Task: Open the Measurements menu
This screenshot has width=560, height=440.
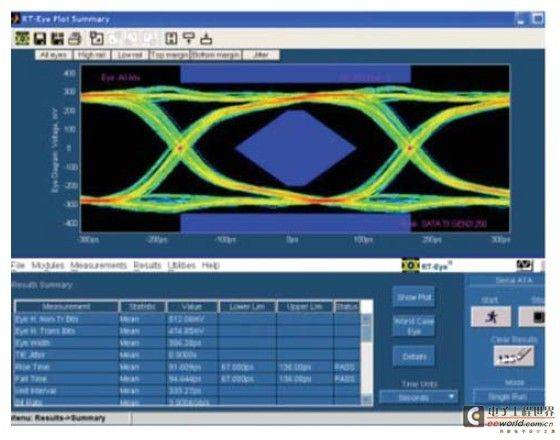Action: 99,265
